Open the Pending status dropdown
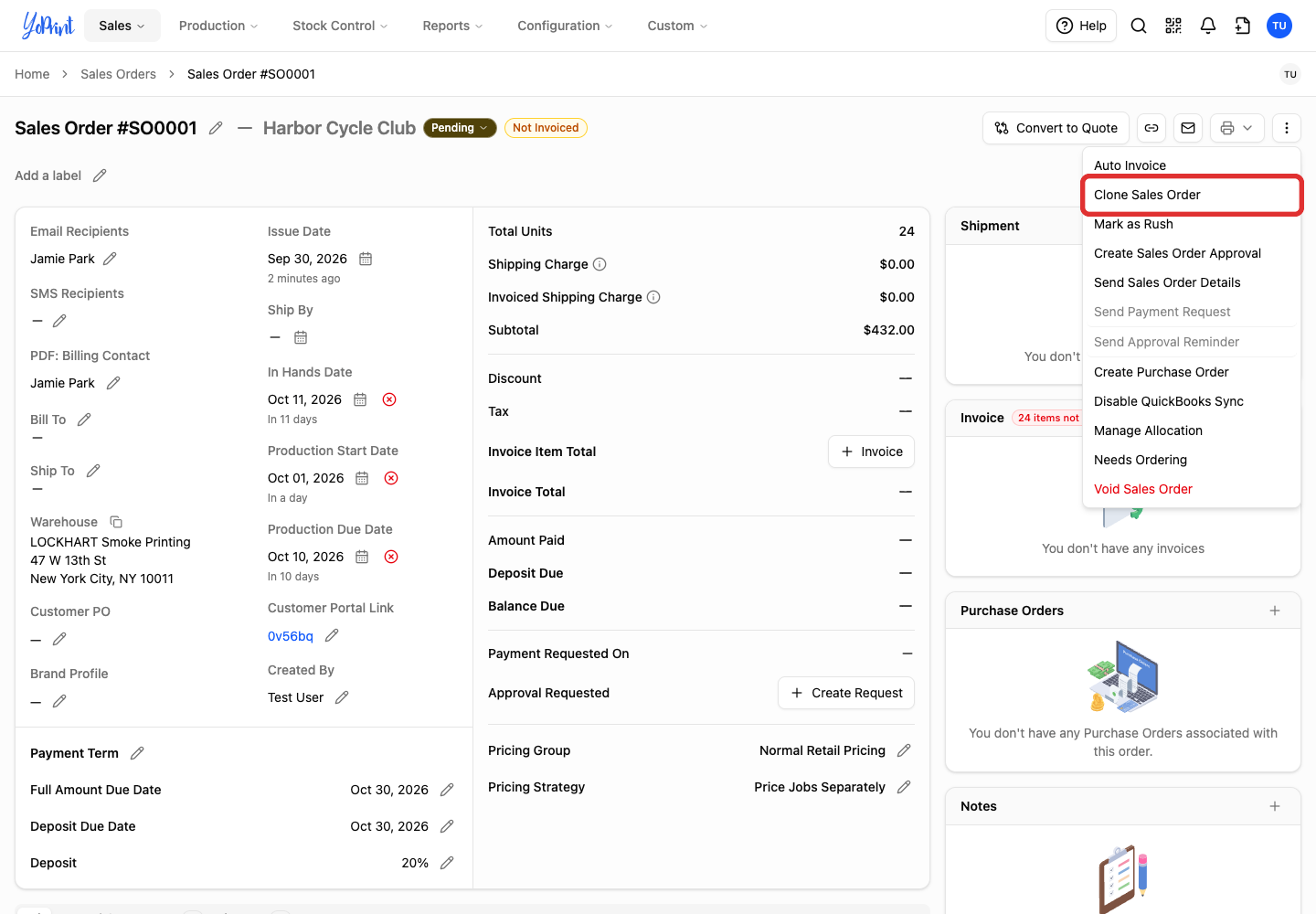Viewport: 1316px width, 914px height. coord(460,128)
